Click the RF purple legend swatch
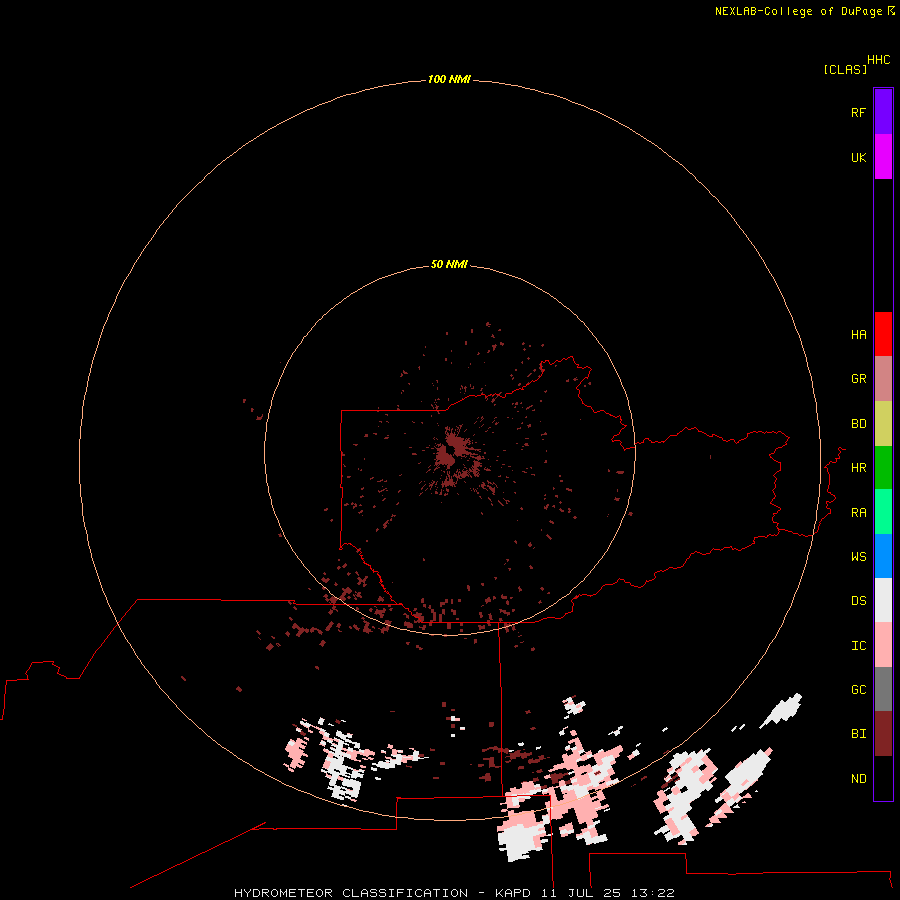Screen dimensions: 900x900 [x=883, y=112]
